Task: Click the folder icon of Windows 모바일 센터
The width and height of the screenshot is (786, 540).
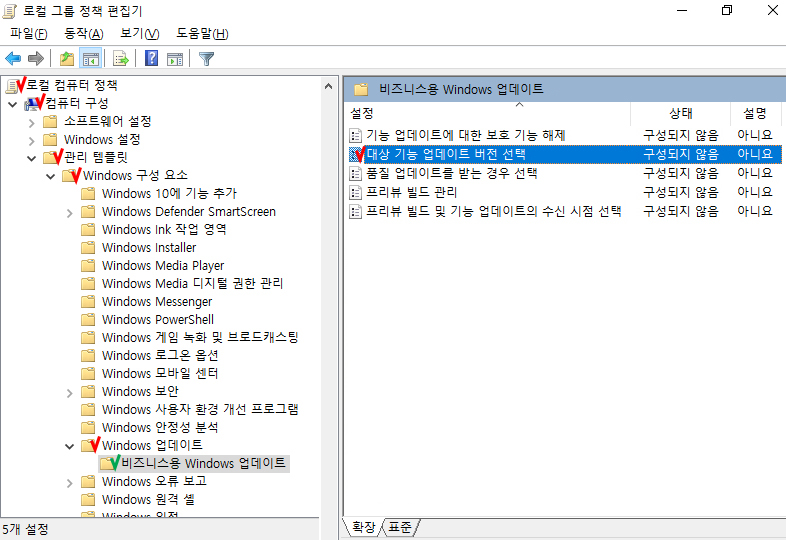Action: coord(88,374)
